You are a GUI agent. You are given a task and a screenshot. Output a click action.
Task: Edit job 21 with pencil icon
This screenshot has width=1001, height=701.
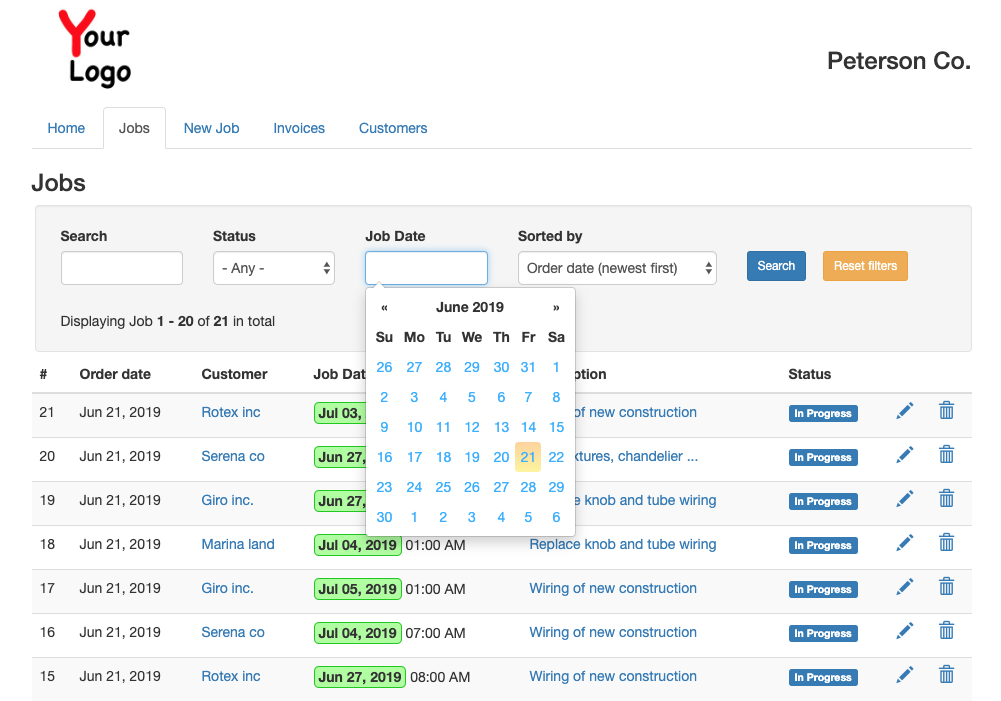[905, 411]
